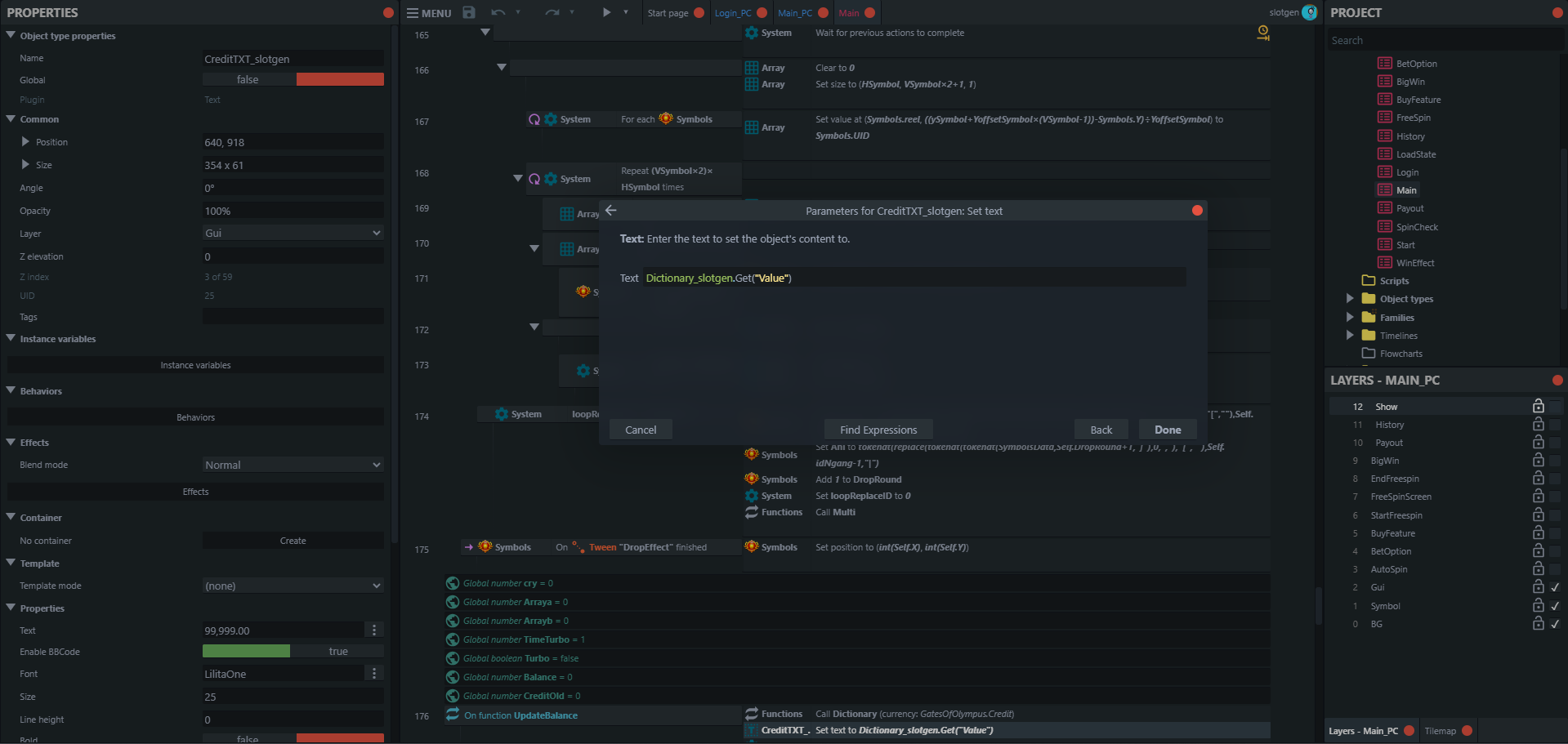Click the Scripts folder icon
The width and height of the screenshot is (1568, 744).
1369,280
